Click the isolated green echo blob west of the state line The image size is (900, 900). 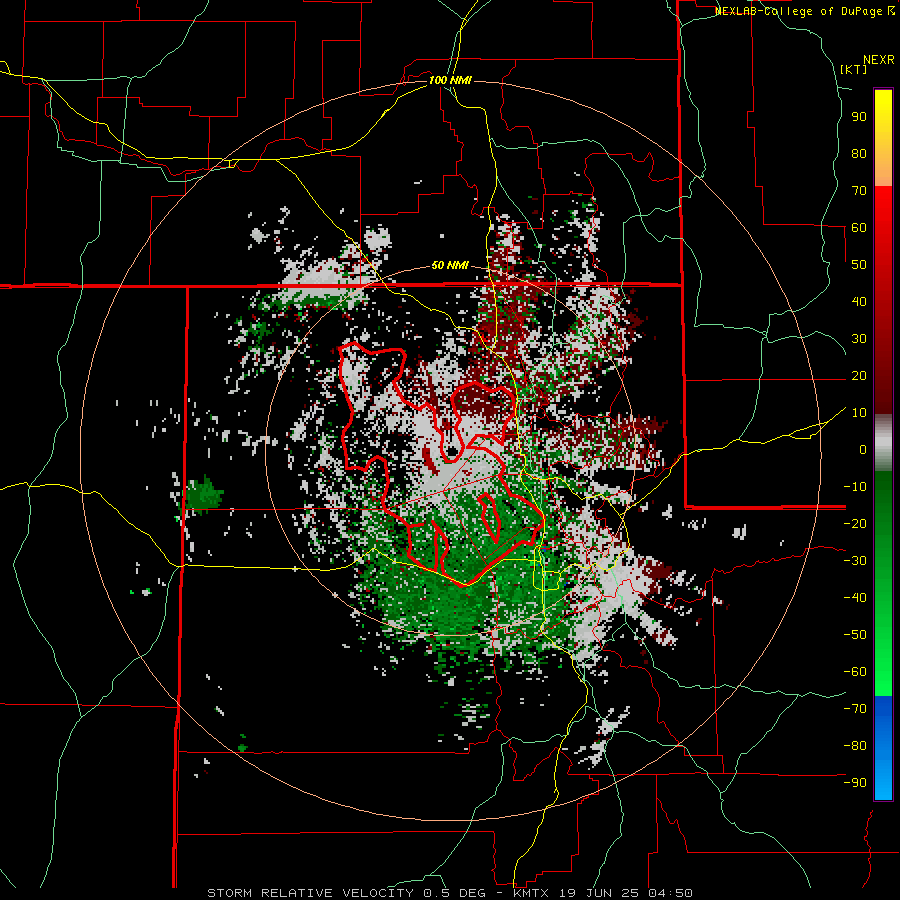204,494
